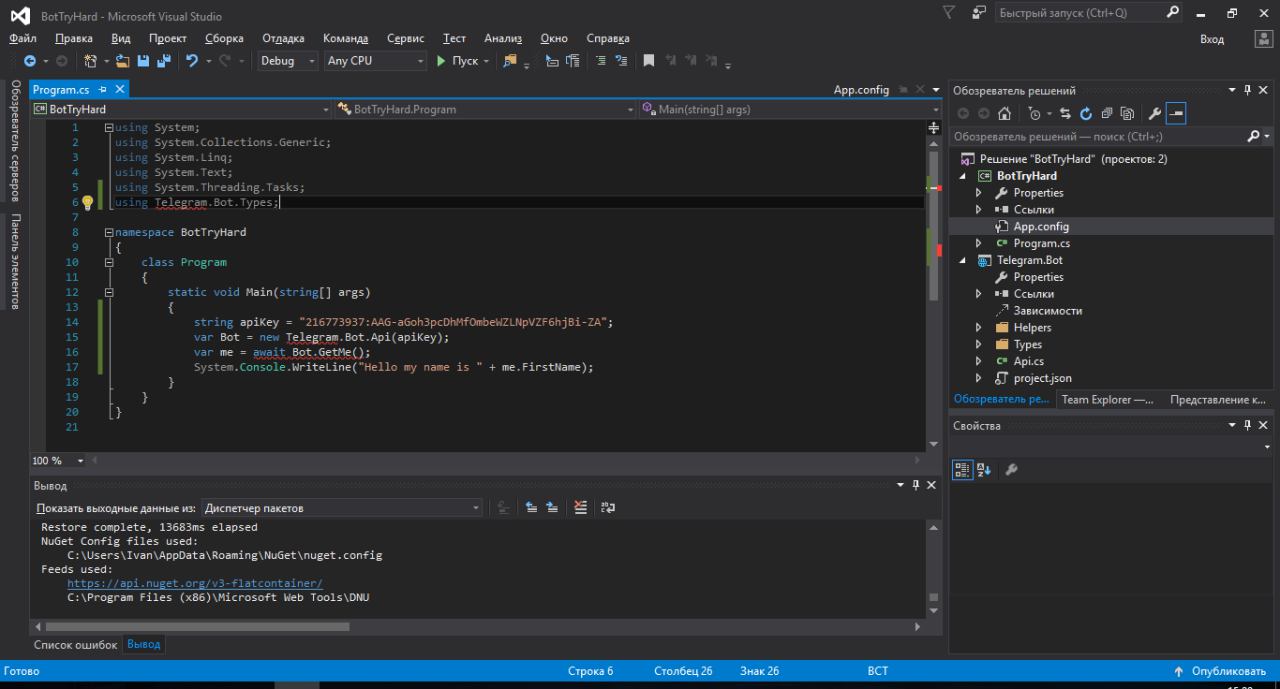Image resolution: width=1280 pixels, height=689 pixels.
Task: Open the api.nuget.org link in Output
Action: tap(194, 583)
